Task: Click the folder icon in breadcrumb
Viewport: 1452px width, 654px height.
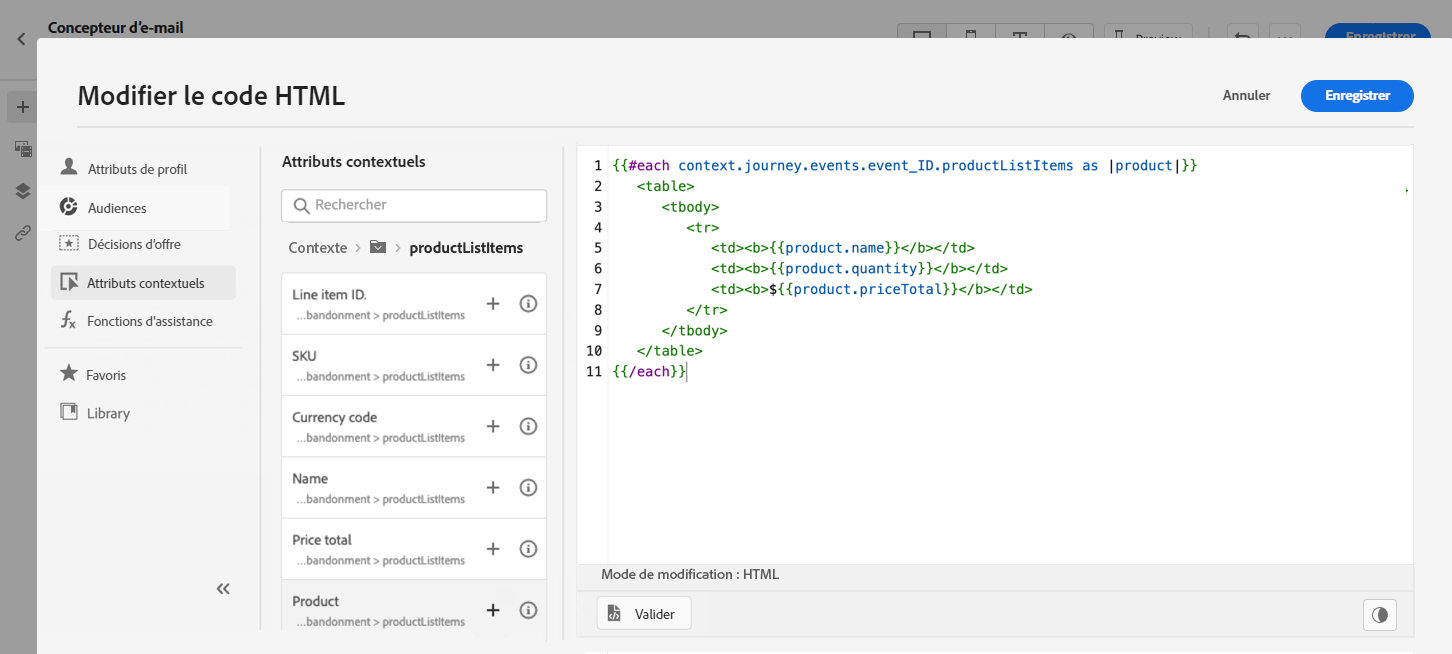Action: pyautogui.click(x=378, y=247)
